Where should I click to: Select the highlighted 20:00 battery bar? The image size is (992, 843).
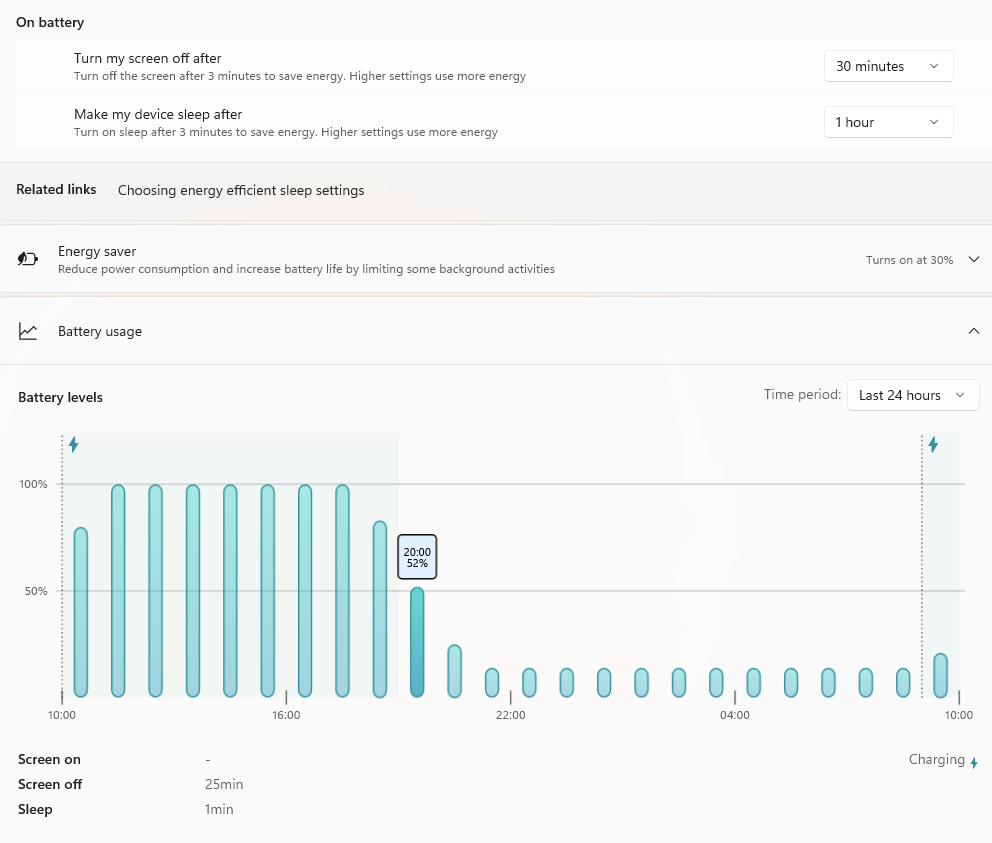point(417,642)
